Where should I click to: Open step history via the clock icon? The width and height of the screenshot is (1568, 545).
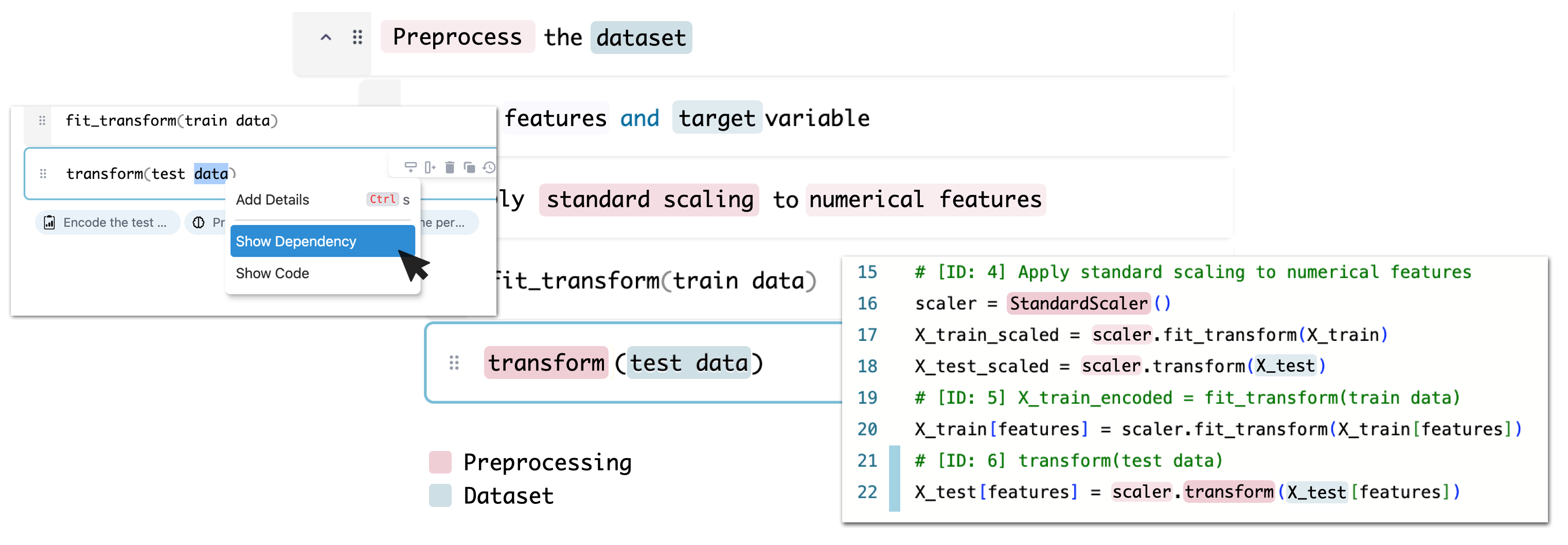point(489,167)
